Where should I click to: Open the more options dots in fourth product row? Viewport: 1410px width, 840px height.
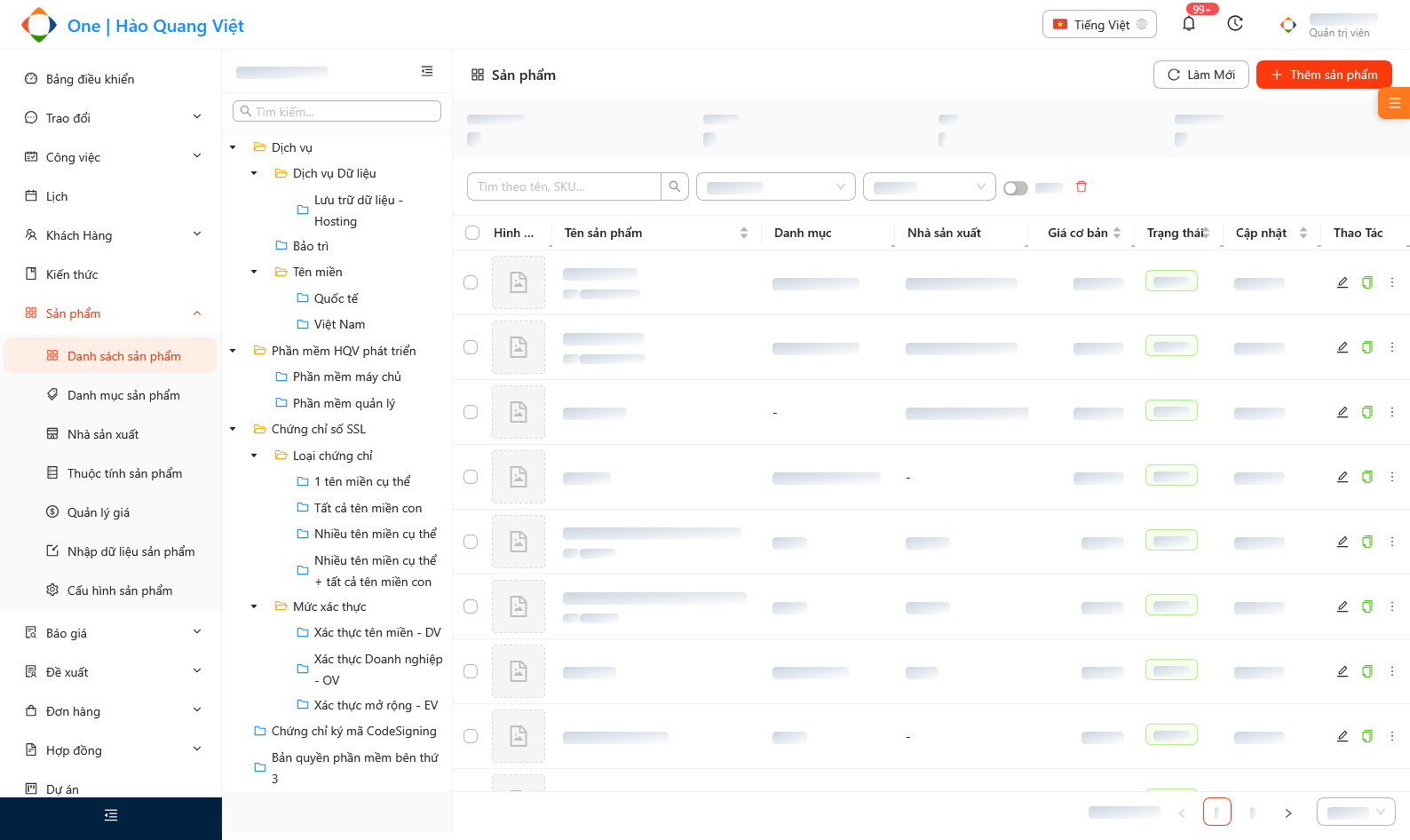[1392, 477]
